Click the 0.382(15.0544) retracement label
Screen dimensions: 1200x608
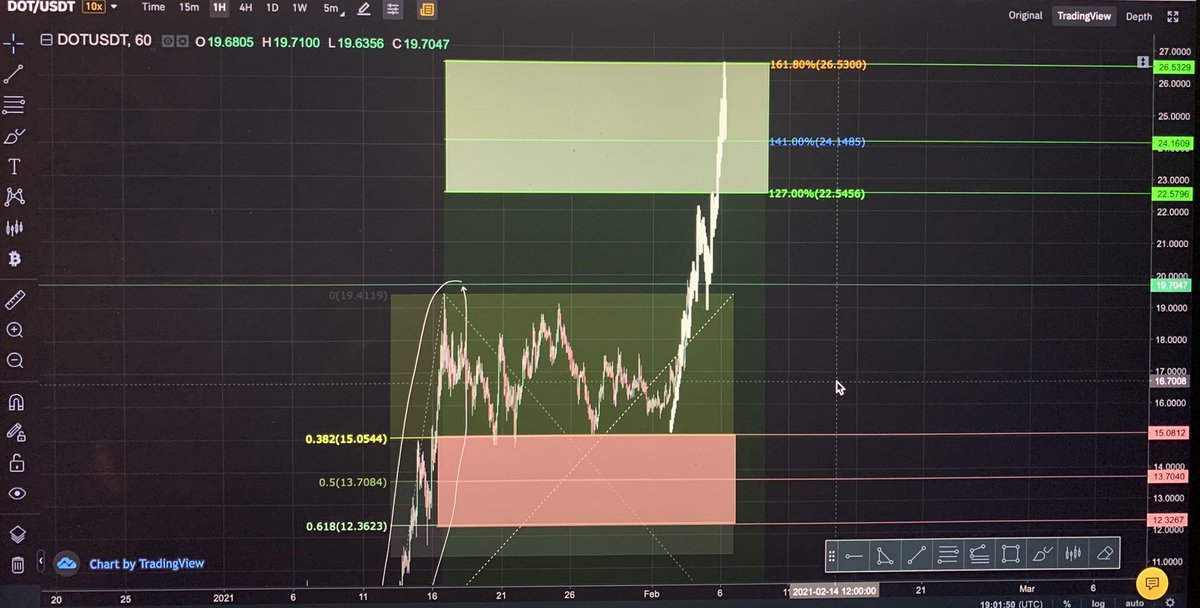coord(347,439)
